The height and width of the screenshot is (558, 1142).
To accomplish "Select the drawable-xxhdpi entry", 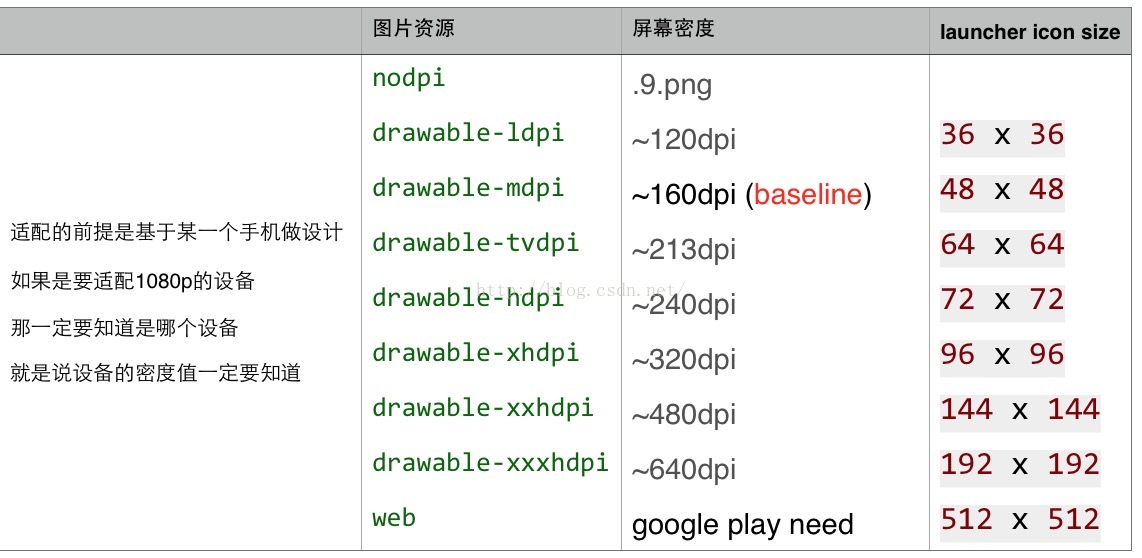I will (483, 407).
